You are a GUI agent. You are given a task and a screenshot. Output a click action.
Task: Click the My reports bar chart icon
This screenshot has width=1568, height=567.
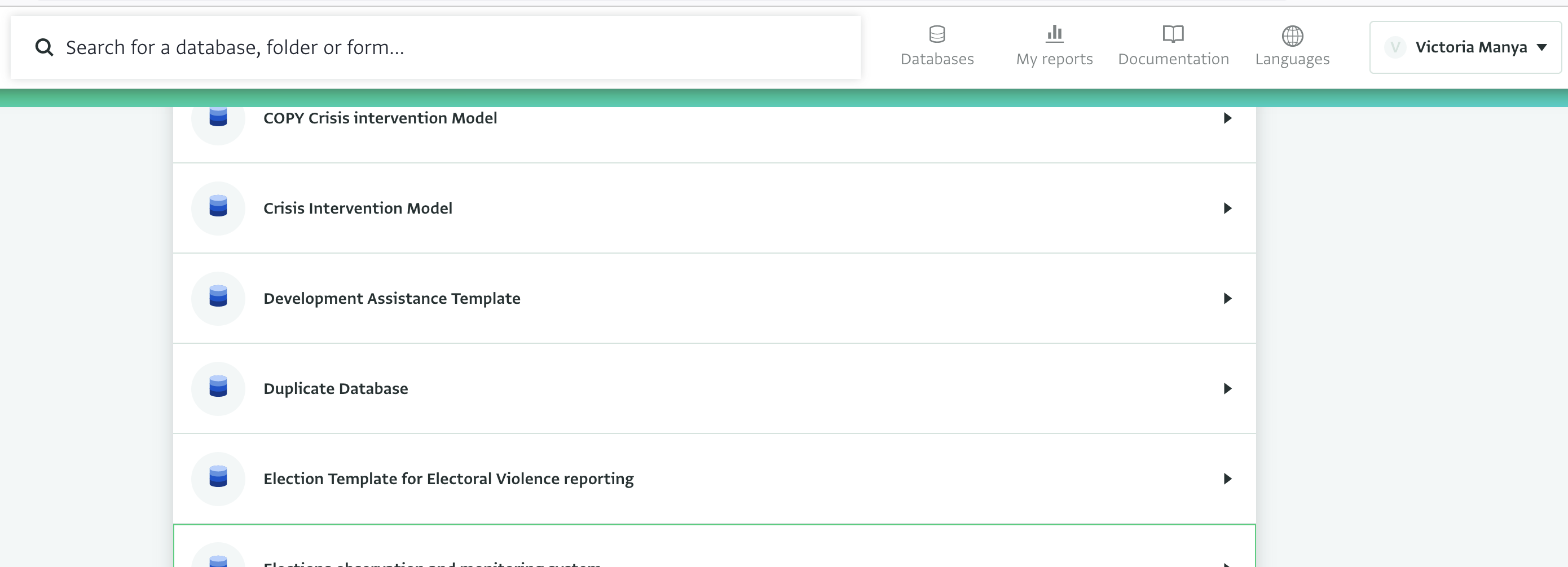[1054, 34]
